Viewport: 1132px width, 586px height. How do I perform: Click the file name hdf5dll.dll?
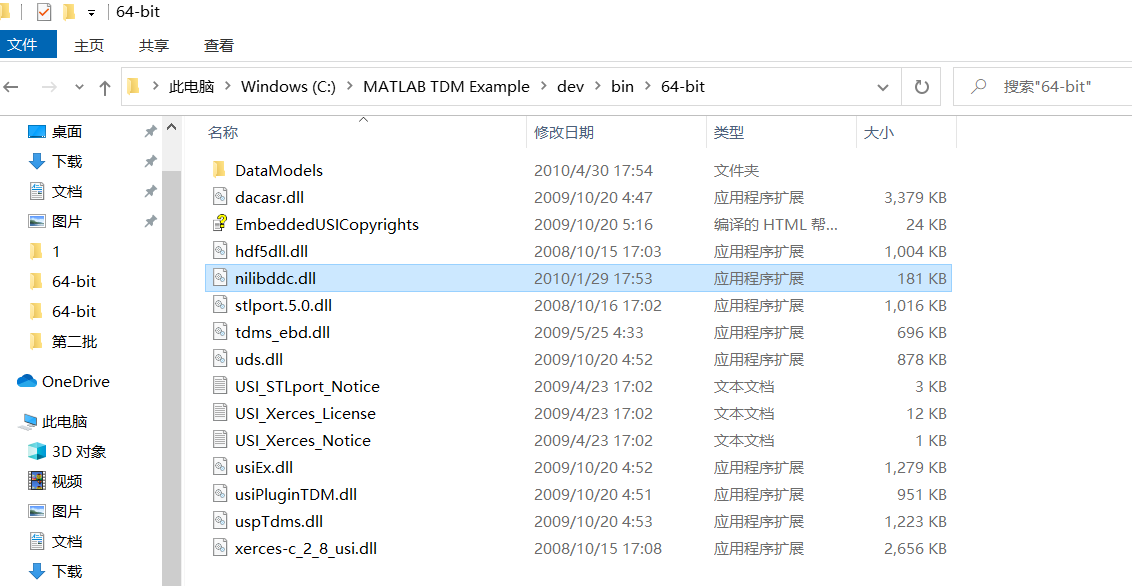click(x=271, y=251)
